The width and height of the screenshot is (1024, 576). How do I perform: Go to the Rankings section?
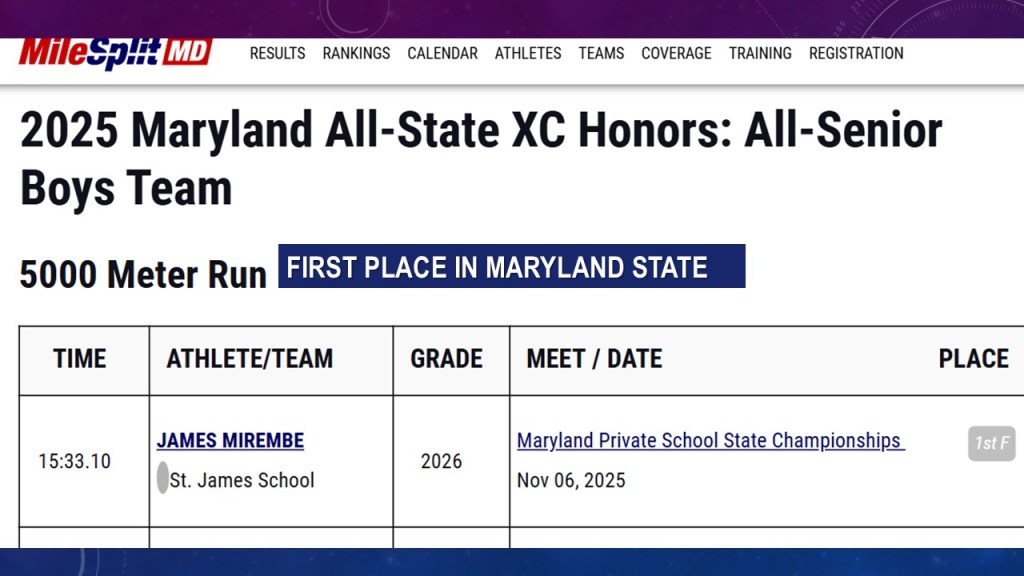(356, 53)
